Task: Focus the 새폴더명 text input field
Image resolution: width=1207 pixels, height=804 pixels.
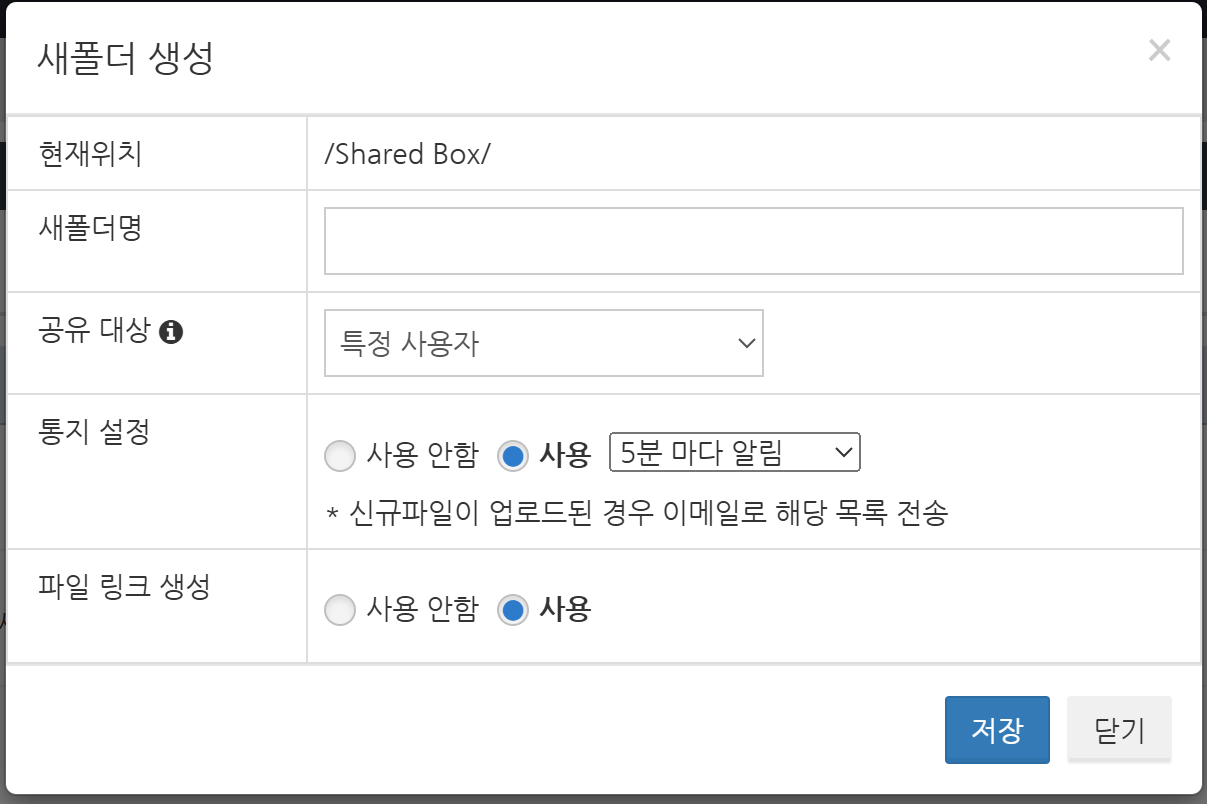Action: pyautogui.click(x=753, y=241)
